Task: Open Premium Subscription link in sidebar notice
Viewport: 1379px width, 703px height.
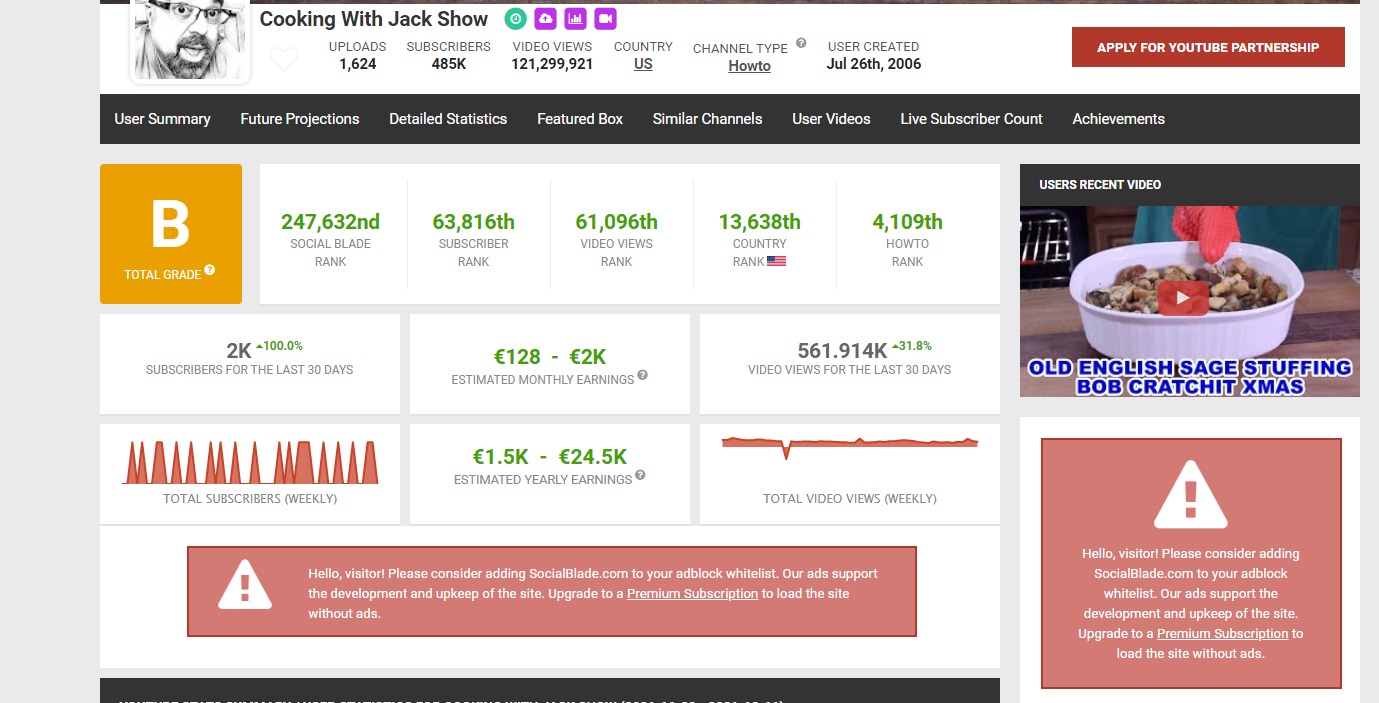Action: pos(1222,633)
